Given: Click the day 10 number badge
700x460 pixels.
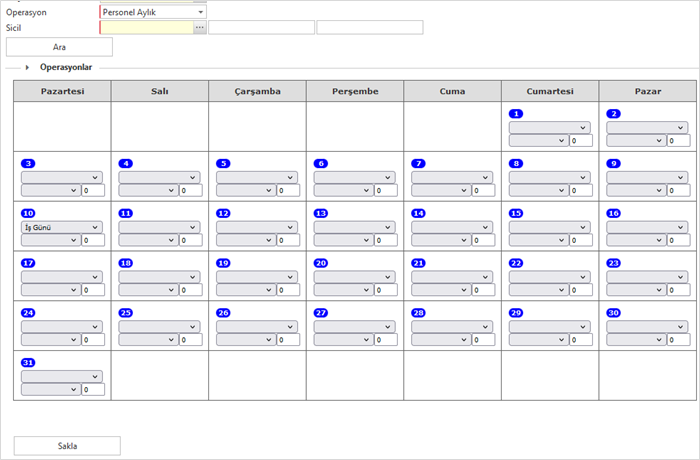Looking at the screenshot, I should pos(28,213).
